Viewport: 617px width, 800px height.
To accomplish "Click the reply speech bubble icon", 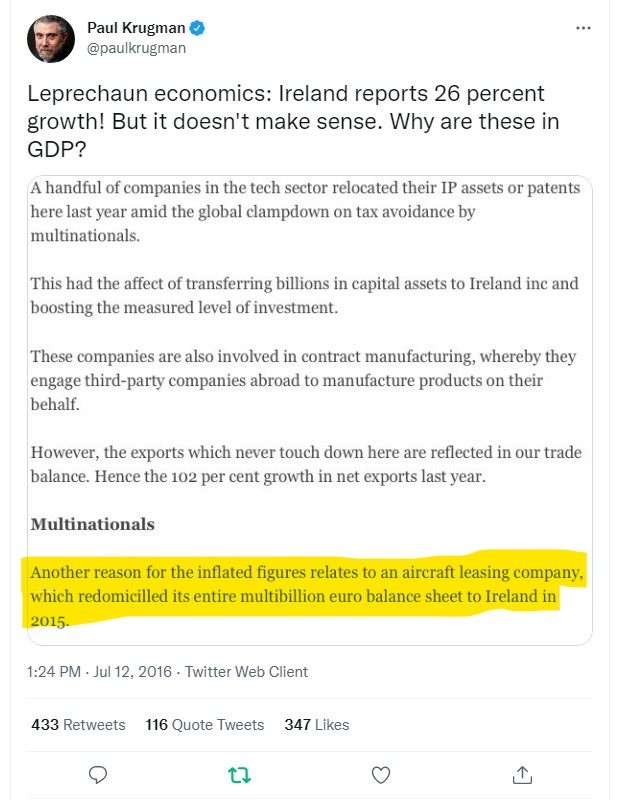I will (x=98, y=774).
